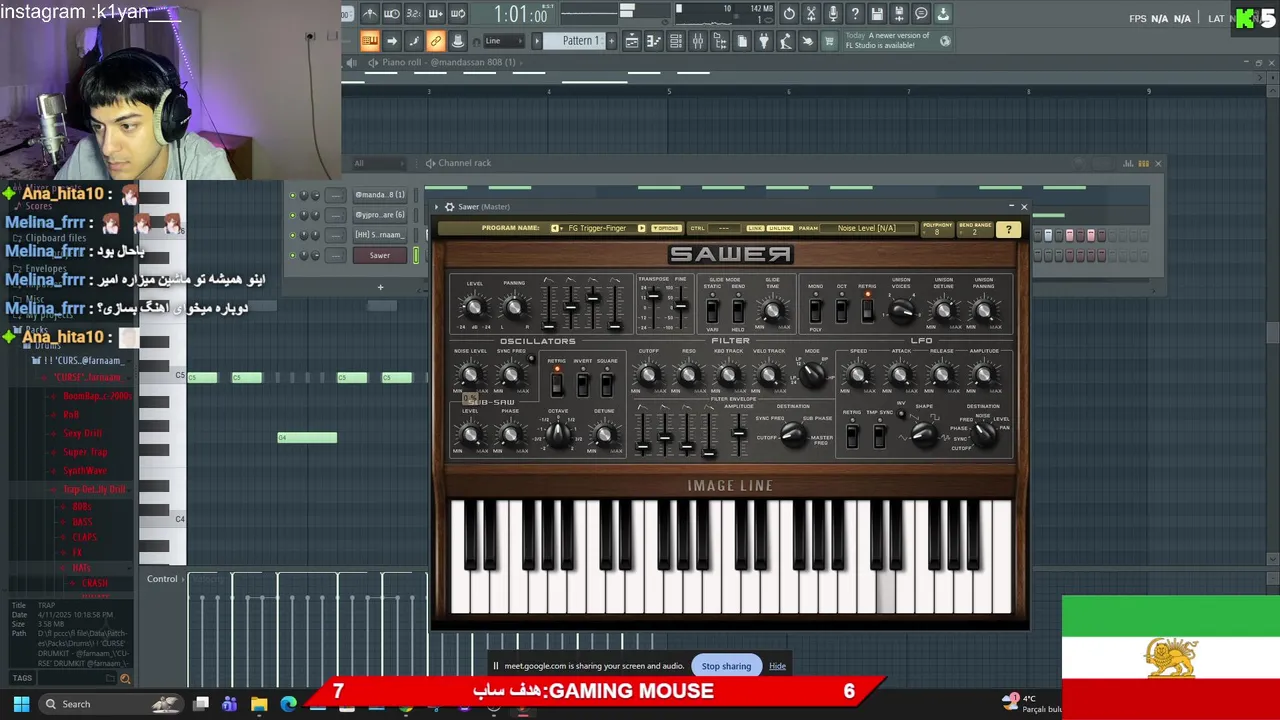Click the render to audio file icon
The height and width of the screenshot is (720, 1280).
click(x=899, y=14)
